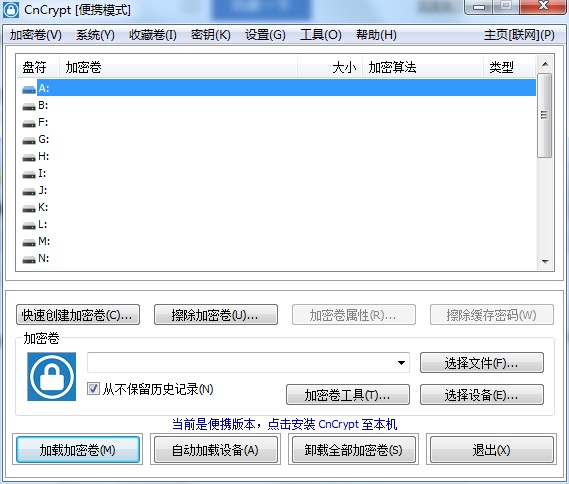The image size is (569, 484).
Task: Click 选择文件(F)... button
Action: tap(482, 362)
